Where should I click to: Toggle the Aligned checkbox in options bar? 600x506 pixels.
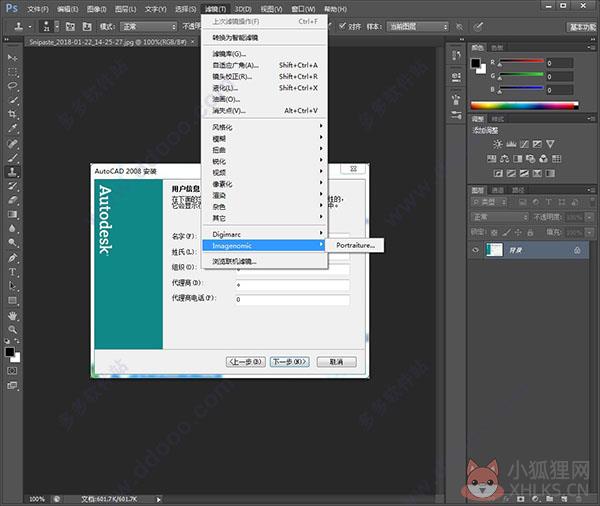point(342,26)
